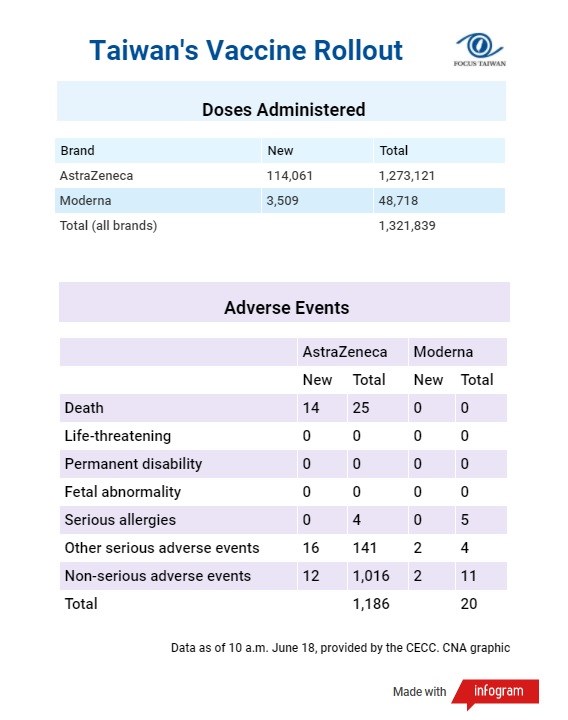Click the Brand column header

point(78,151)
